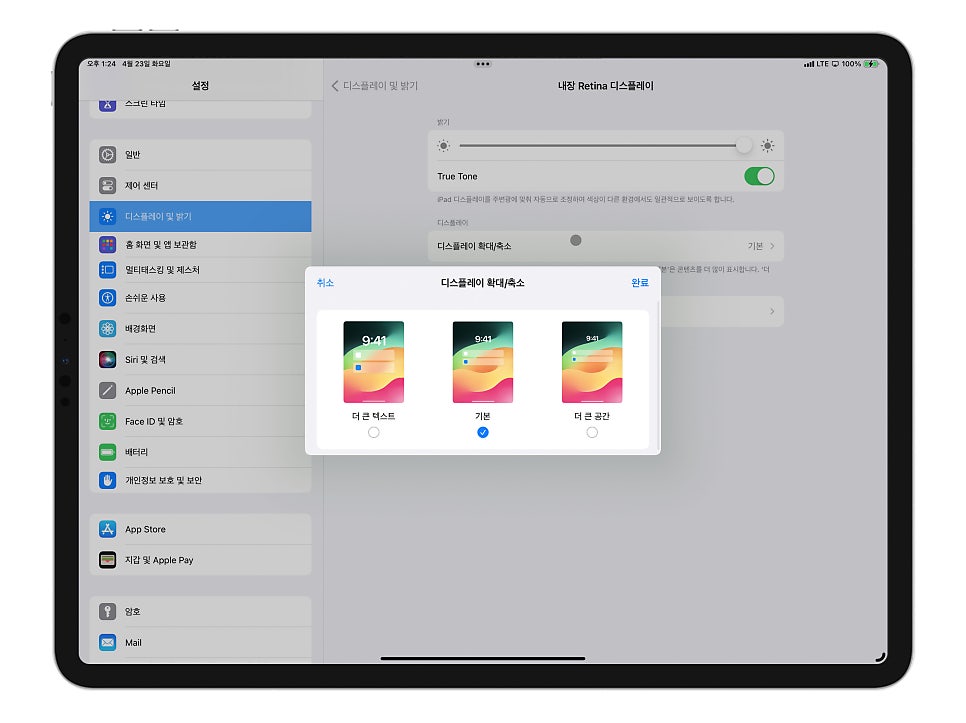Go back to 디스플레이 및 밝기

(x=375, y=86)
